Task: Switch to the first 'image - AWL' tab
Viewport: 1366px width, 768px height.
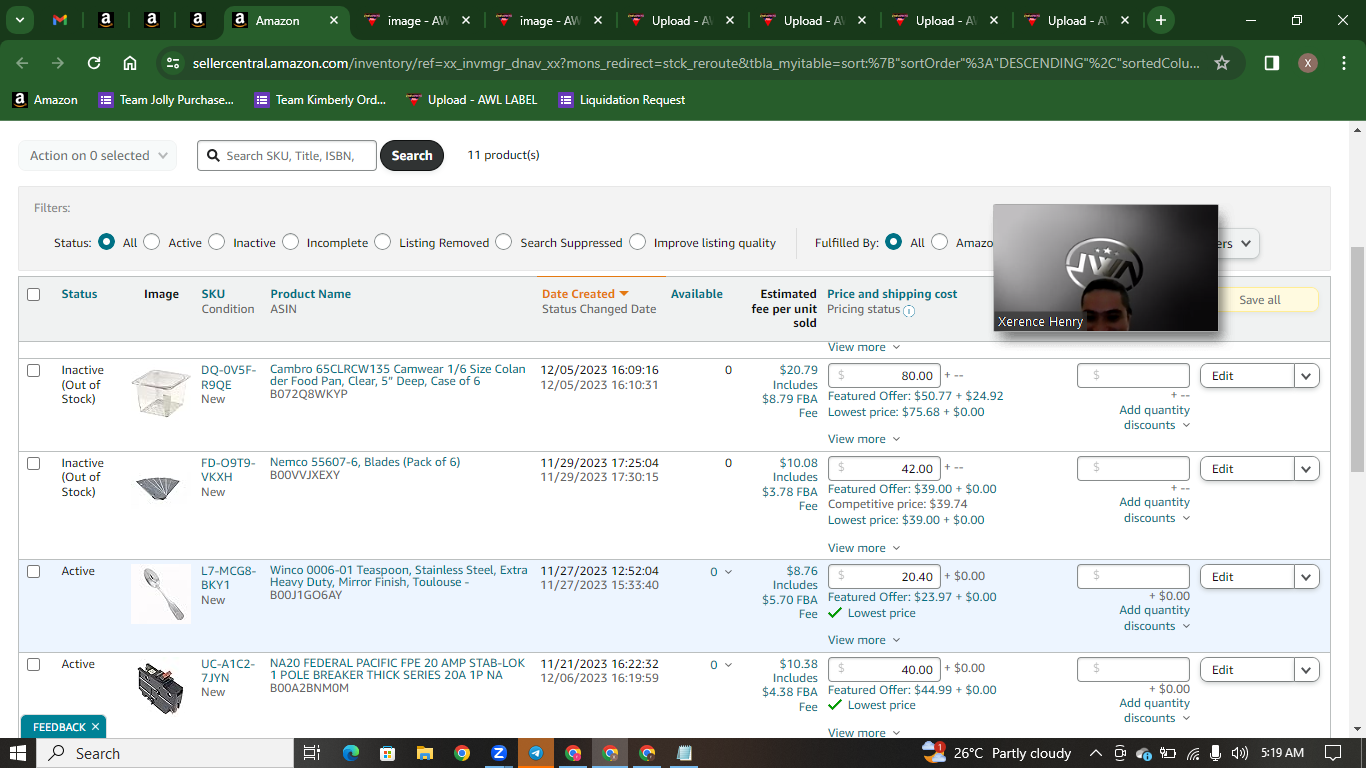Action: coord(417,20)
